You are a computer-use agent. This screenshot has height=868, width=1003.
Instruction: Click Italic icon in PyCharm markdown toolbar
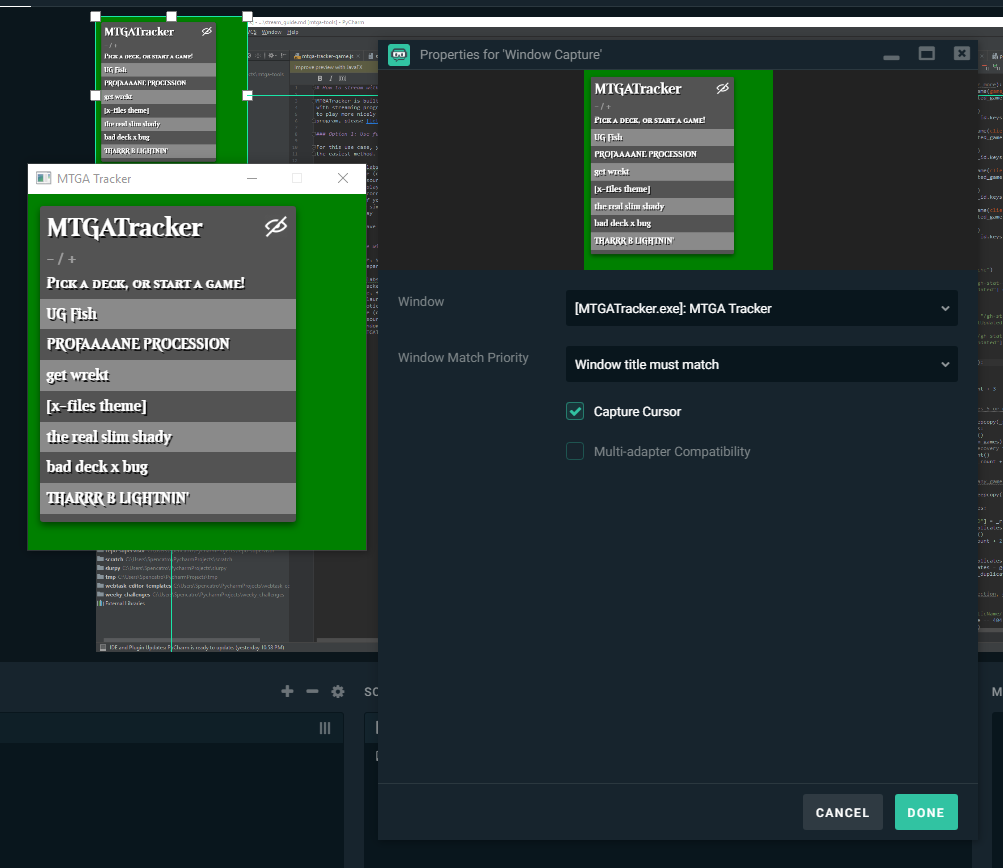(x=331, y=79)
